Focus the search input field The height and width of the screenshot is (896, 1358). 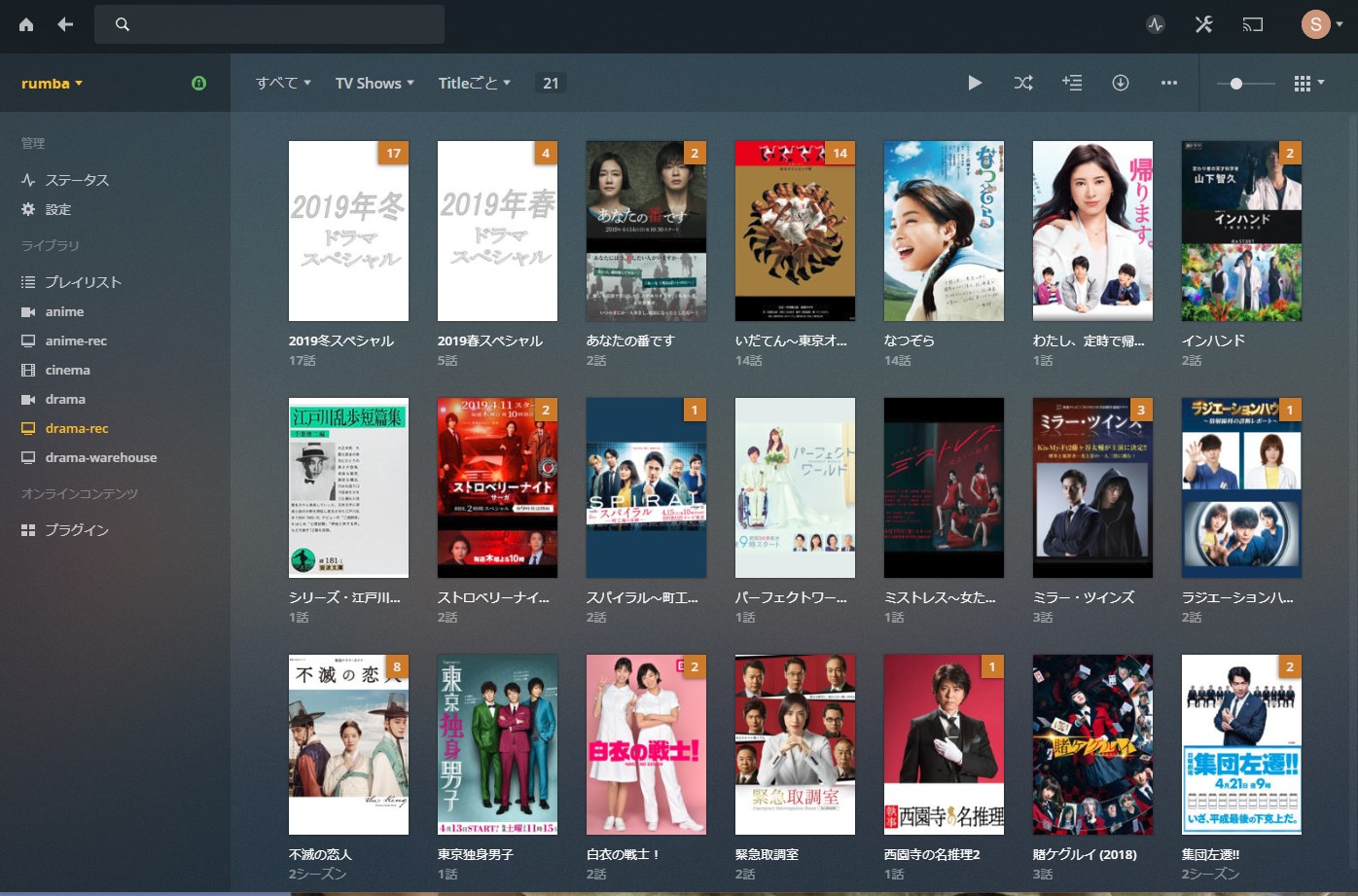pyautogui.click(x=269, y=24)
